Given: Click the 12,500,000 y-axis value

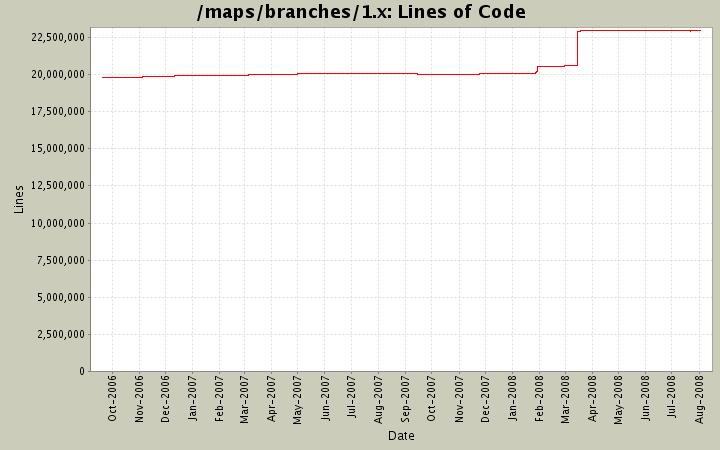Looking at the screenshot, I should (58, 186).
